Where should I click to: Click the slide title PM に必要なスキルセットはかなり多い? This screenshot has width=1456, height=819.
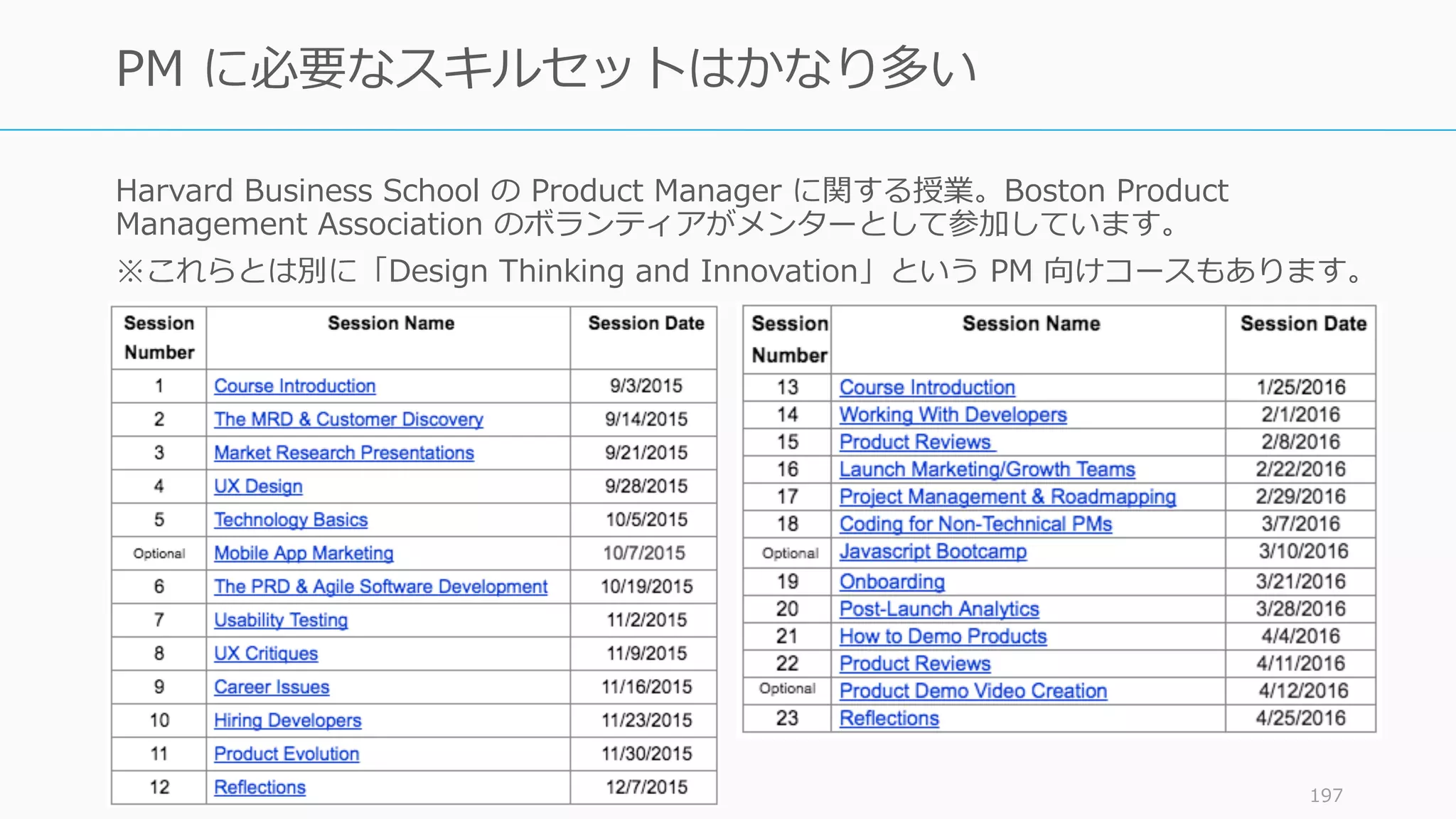[x=546, y=69]
